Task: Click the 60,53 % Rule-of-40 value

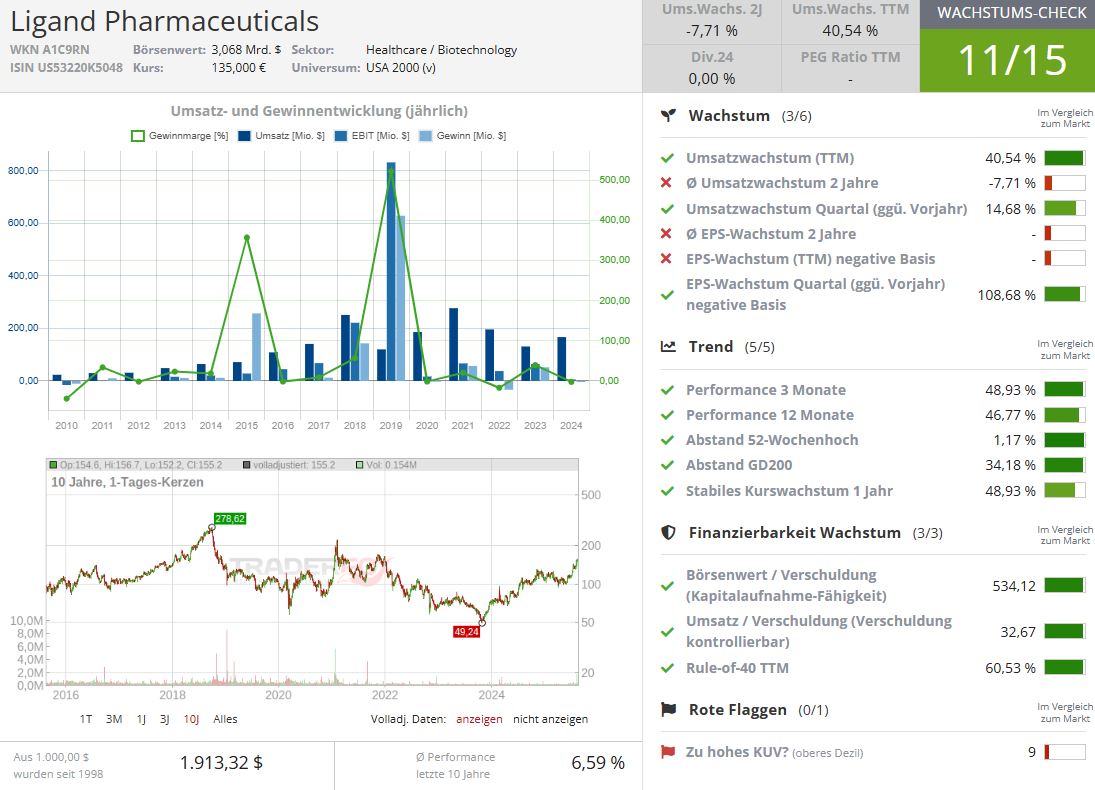Action: tap(1011, 668)
